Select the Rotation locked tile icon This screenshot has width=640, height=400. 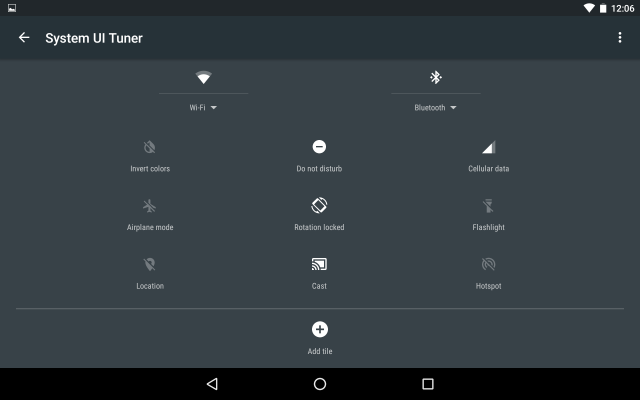pyautogui.click(x=319, y=205)
